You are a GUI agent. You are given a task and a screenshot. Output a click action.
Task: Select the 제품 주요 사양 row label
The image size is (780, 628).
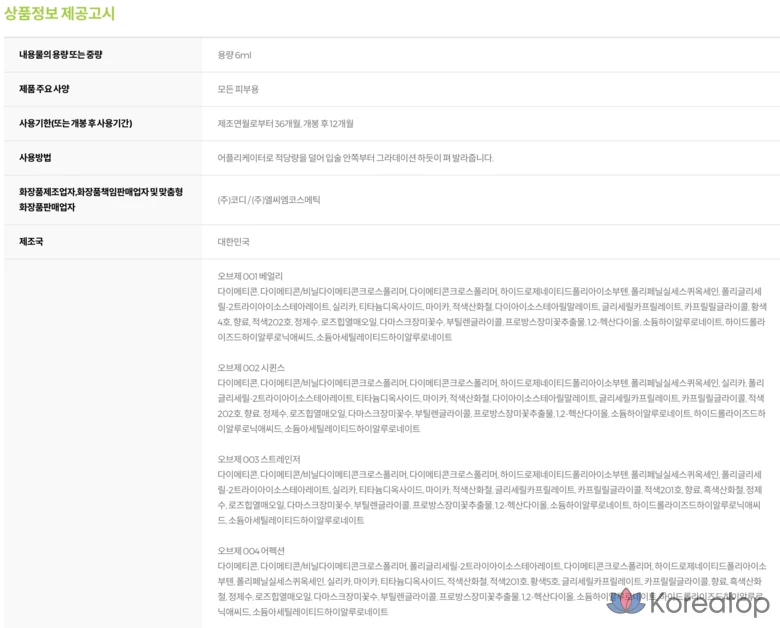click(44, 89)
